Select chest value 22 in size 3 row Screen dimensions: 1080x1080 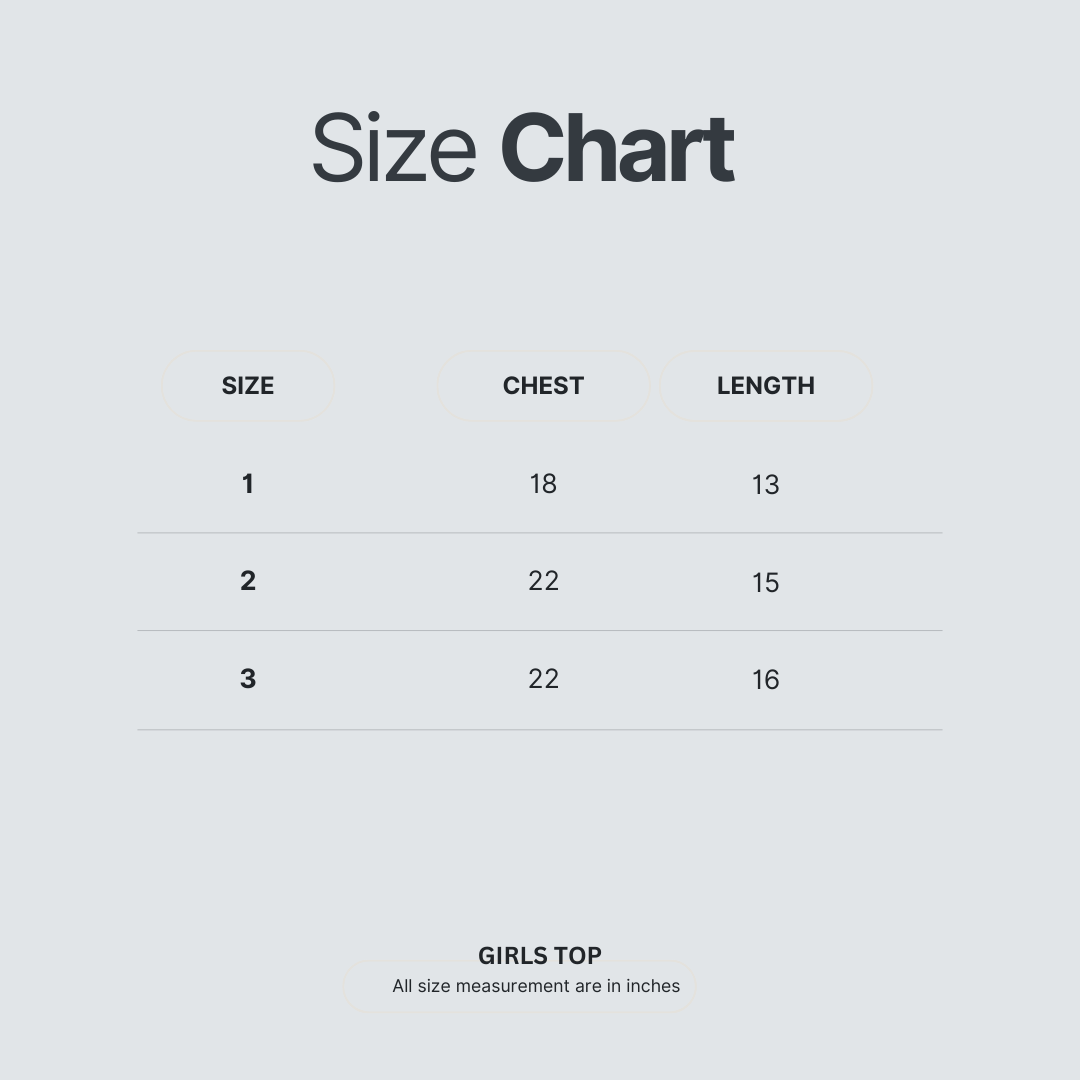tap(543, 679)
